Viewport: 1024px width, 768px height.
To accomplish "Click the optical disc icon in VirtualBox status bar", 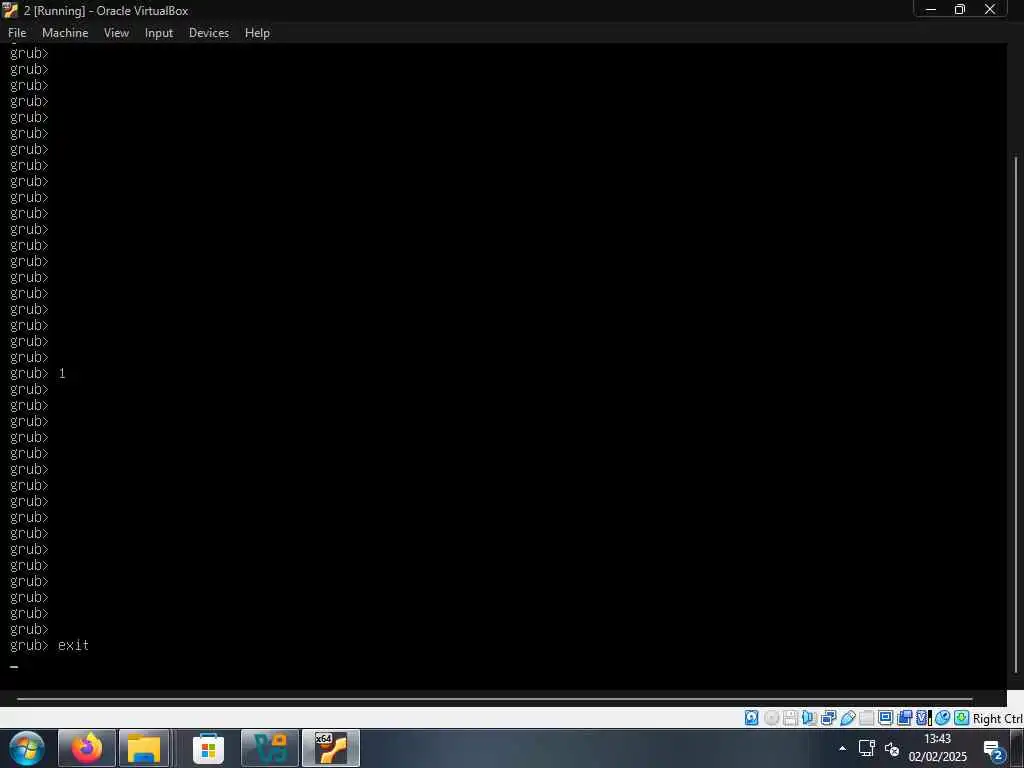I will (772, 718).
